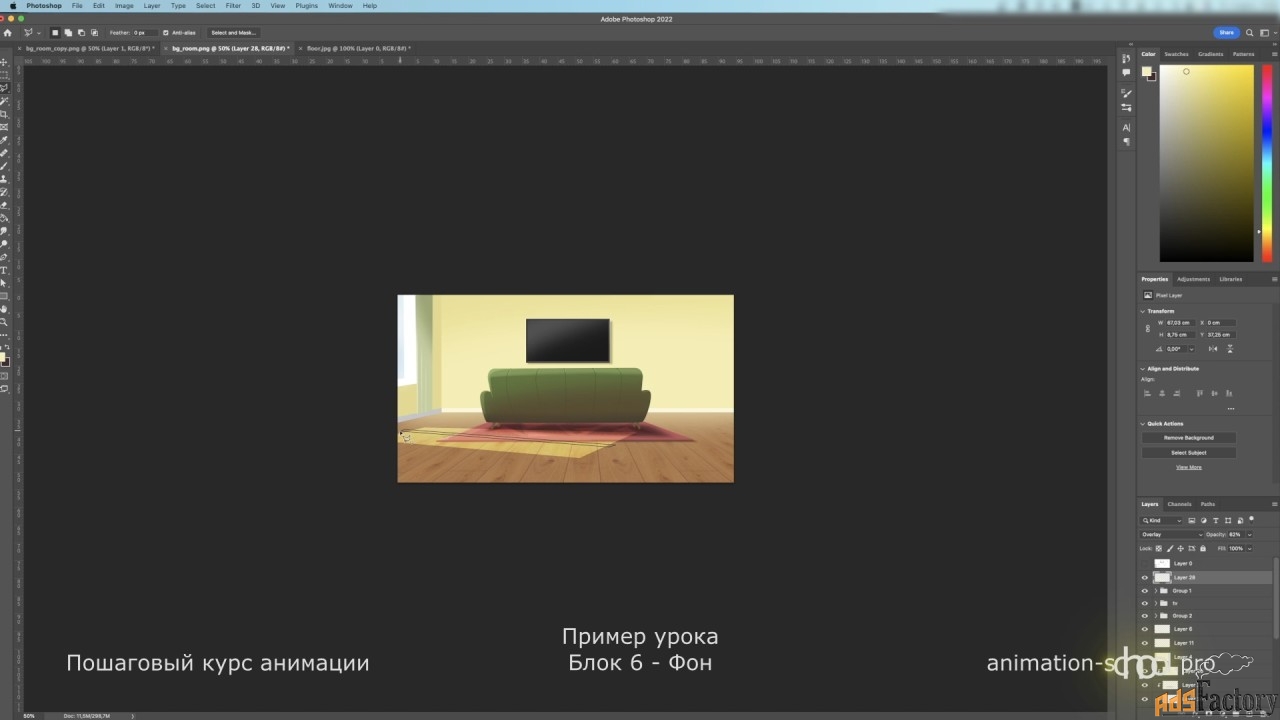Open the Photoshop application menu

coord(44,5)
